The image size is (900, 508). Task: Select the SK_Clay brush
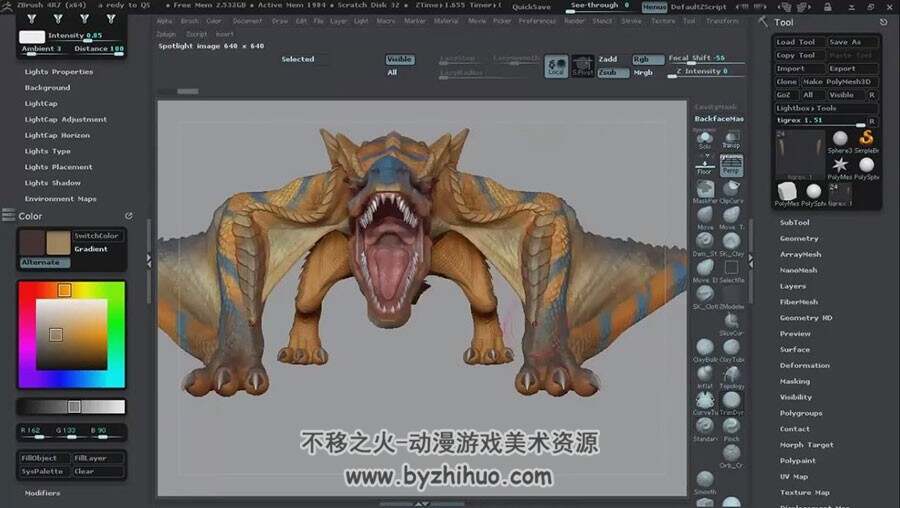731,243
